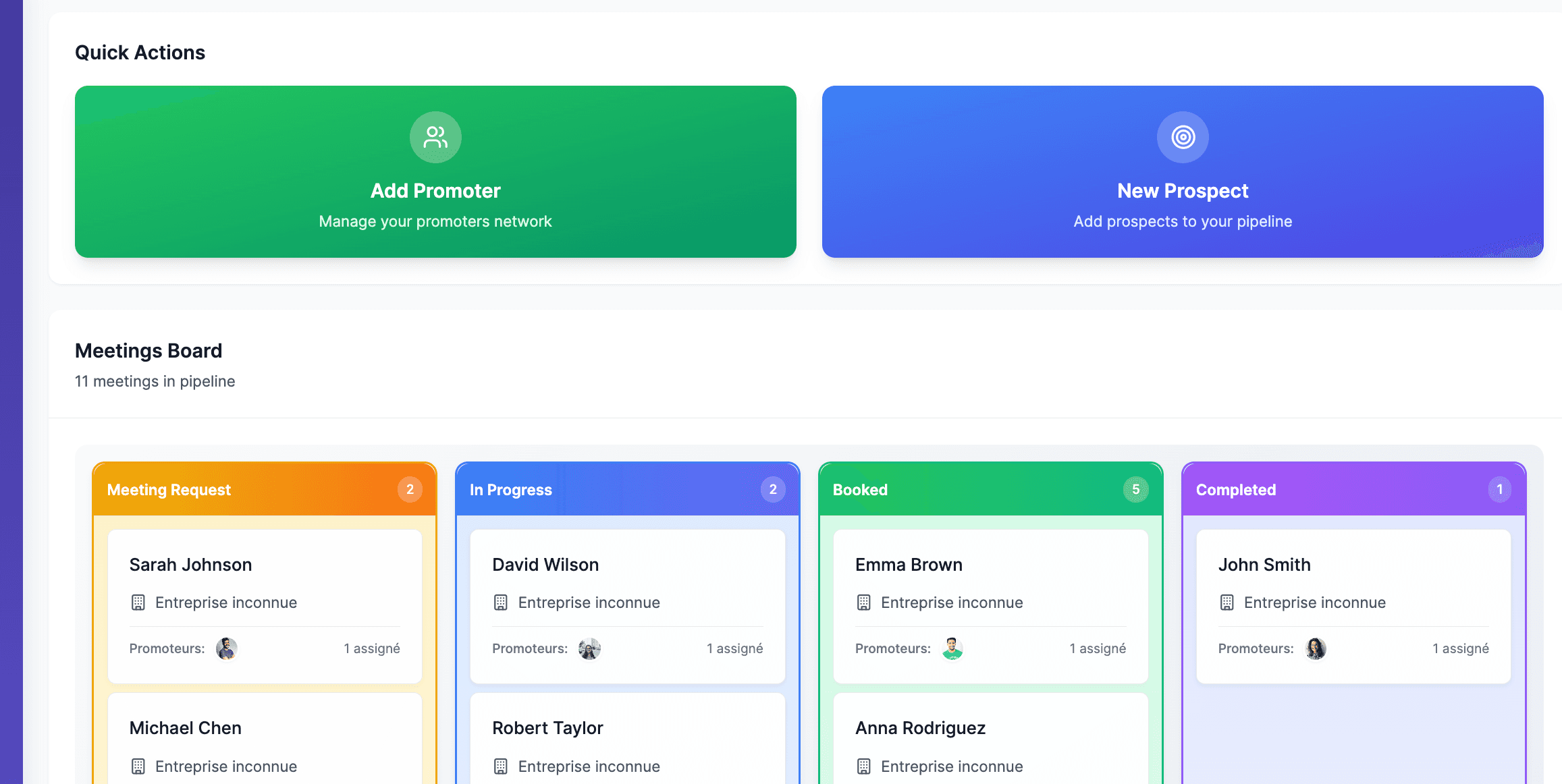This screenshot has height=784, width=1562.
Task: Click 'Entreprise inconnue' on David Wilson's card
Action: click(589, 603)
